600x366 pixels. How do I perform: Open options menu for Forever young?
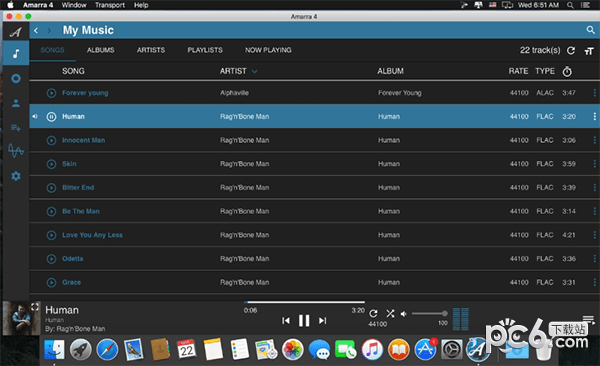594,93
